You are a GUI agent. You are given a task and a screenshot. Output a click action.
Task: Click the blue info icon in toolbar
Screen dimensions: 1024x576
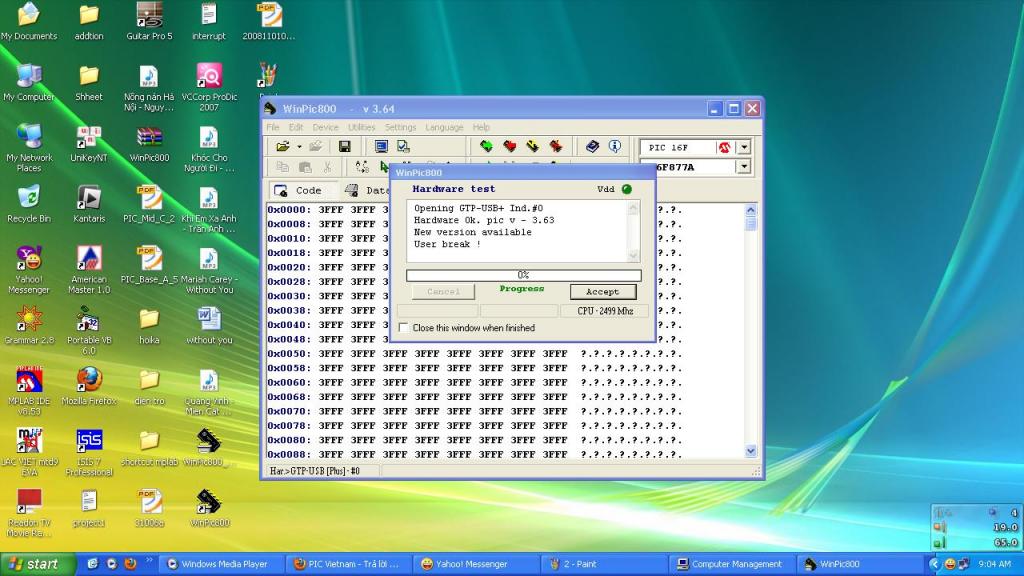click(x=615, y=147)
